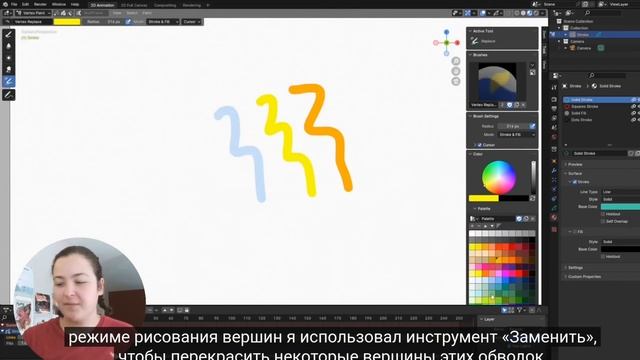The height and width of the screenshot is (360, 640).
Task: Switch to the Compositing workspace tab
Action: [x=165, y=5]
